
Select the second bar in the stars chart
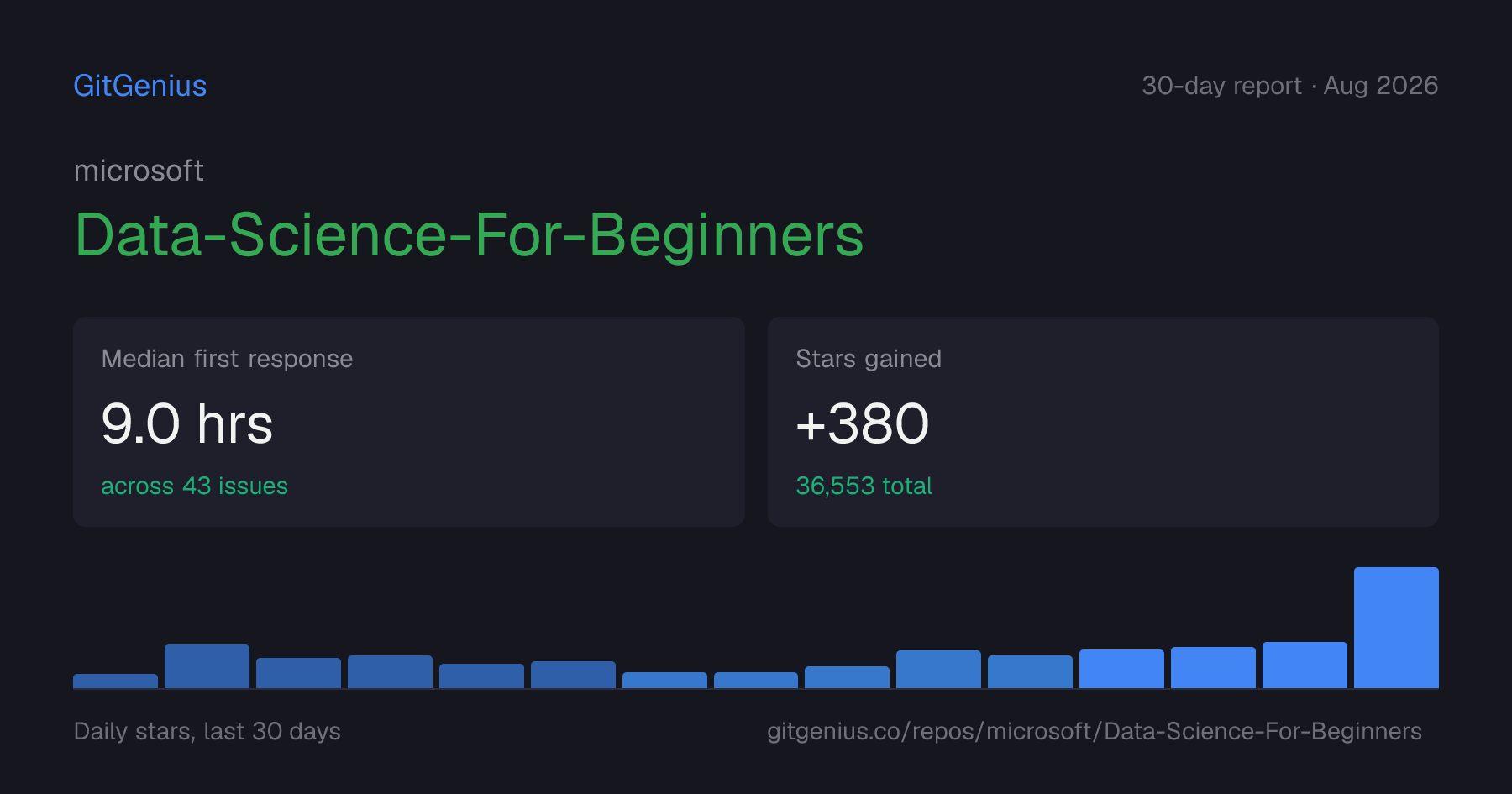207,666
